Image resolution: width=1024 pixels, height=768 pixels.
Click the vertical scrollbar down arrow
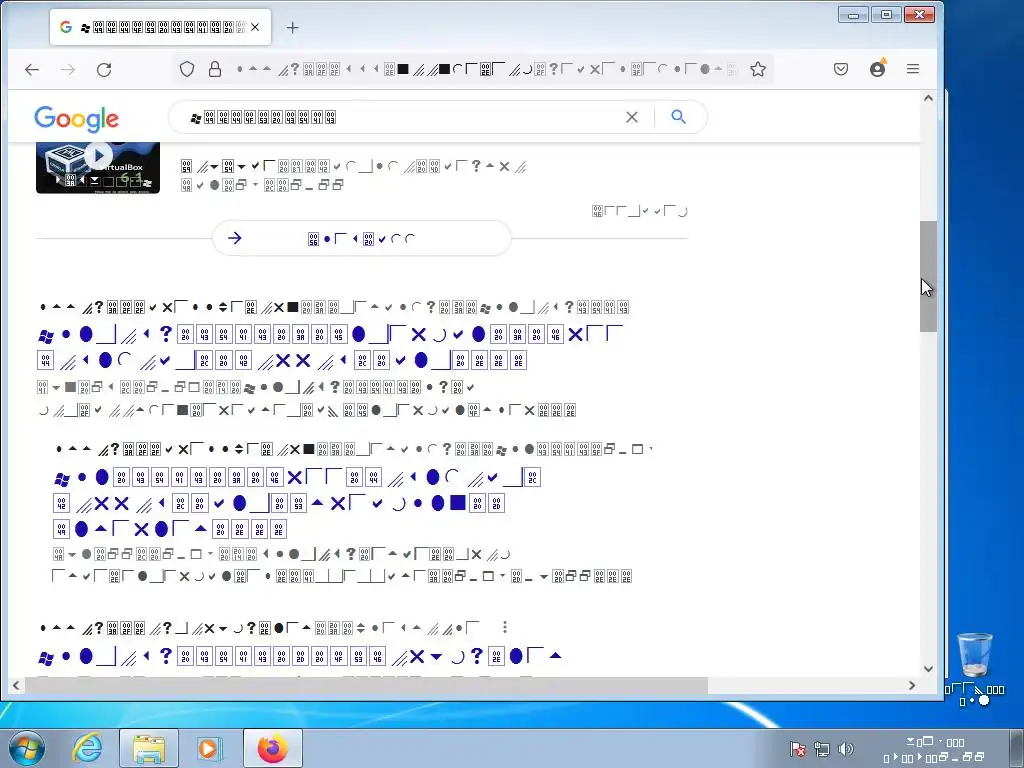point(928,669)
